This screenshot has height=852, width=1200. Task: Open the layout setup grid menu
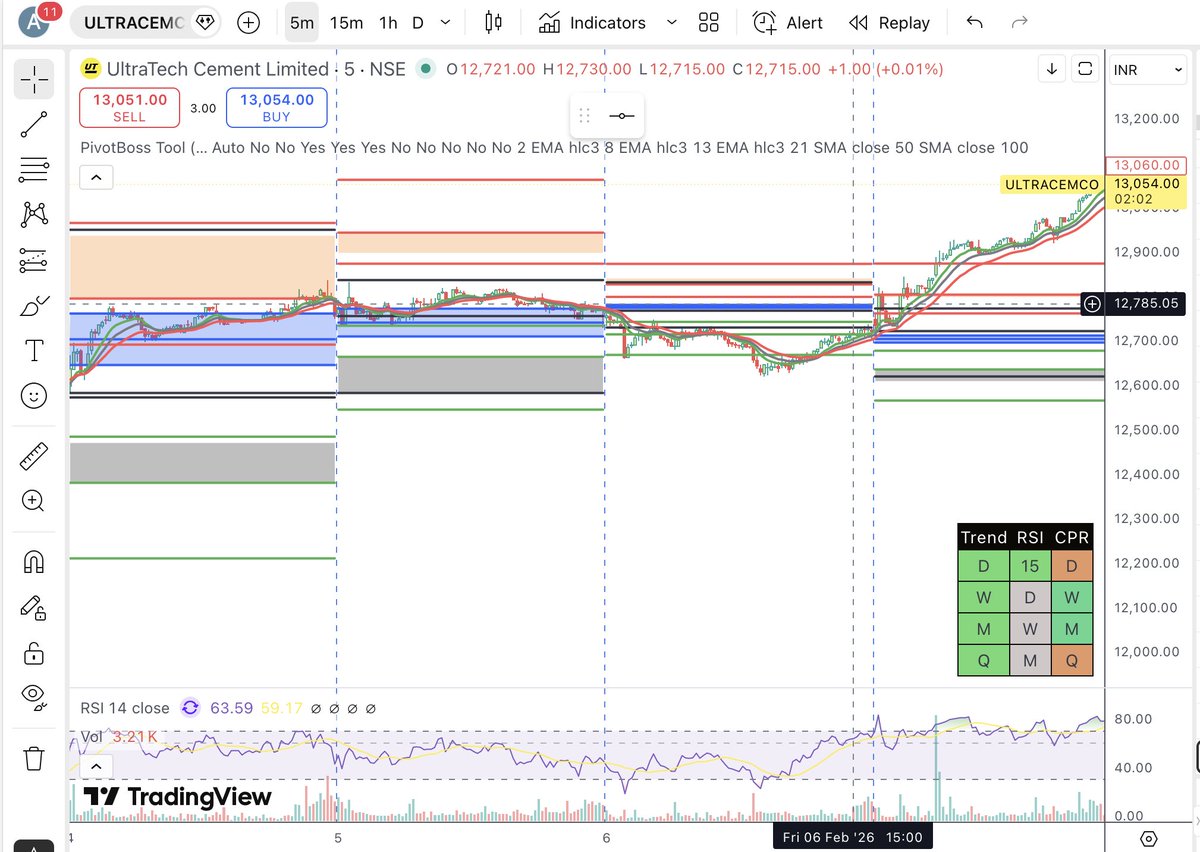pos(709,22)
